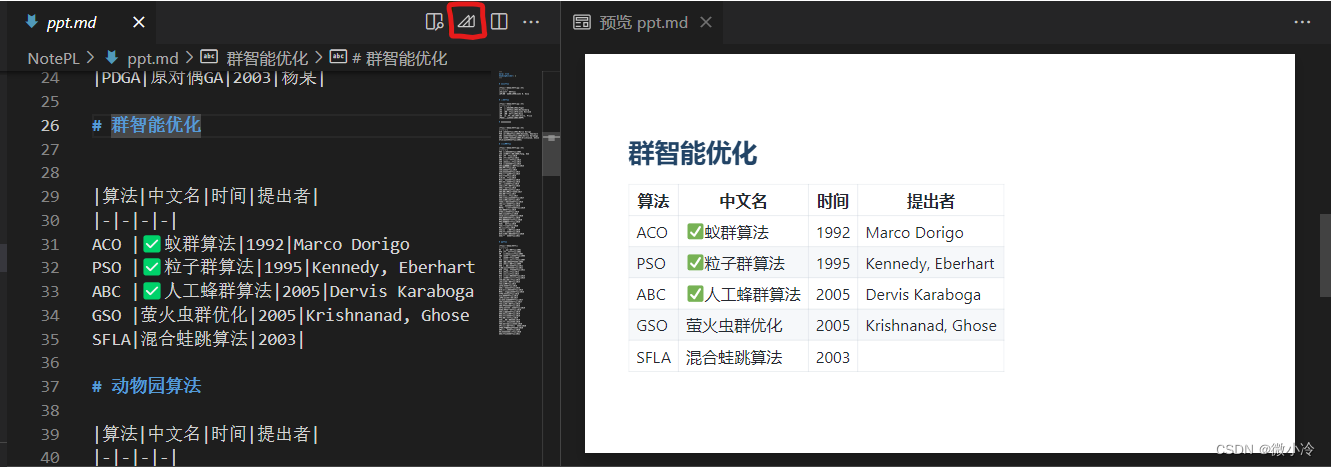Click the ✅粒子群算法 cell in the preview
This screenshot has height=467, width=1331.
click(743, 264)
